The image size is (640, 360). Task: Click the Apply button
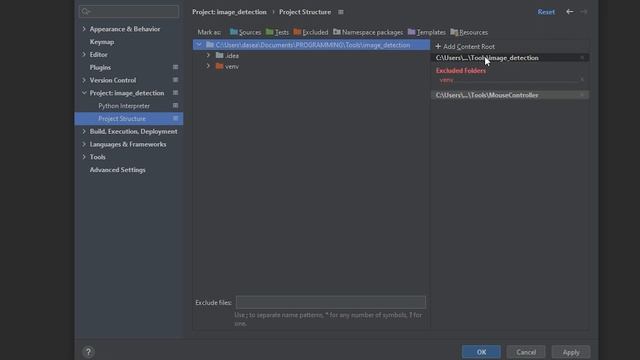[x=571, y=352]
